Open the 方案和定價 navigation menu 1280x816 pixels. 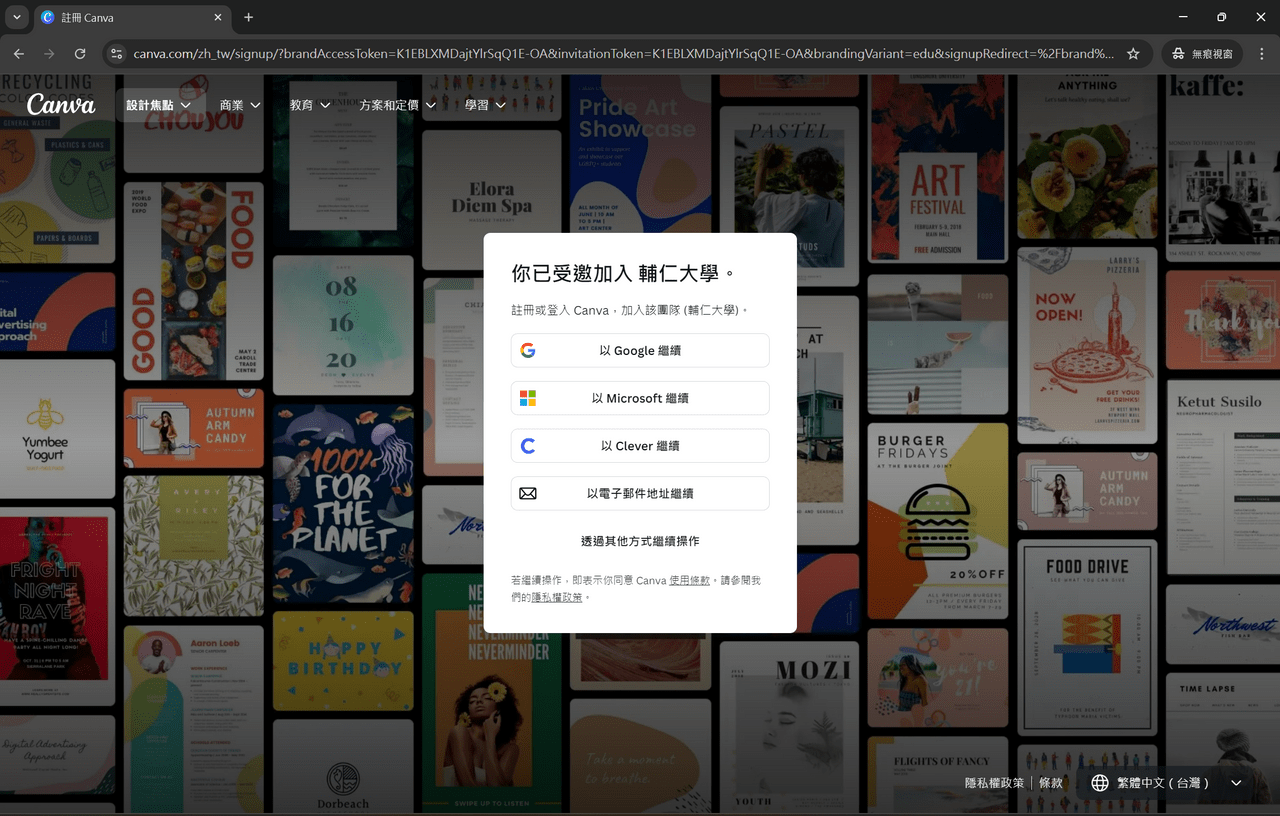398,104
